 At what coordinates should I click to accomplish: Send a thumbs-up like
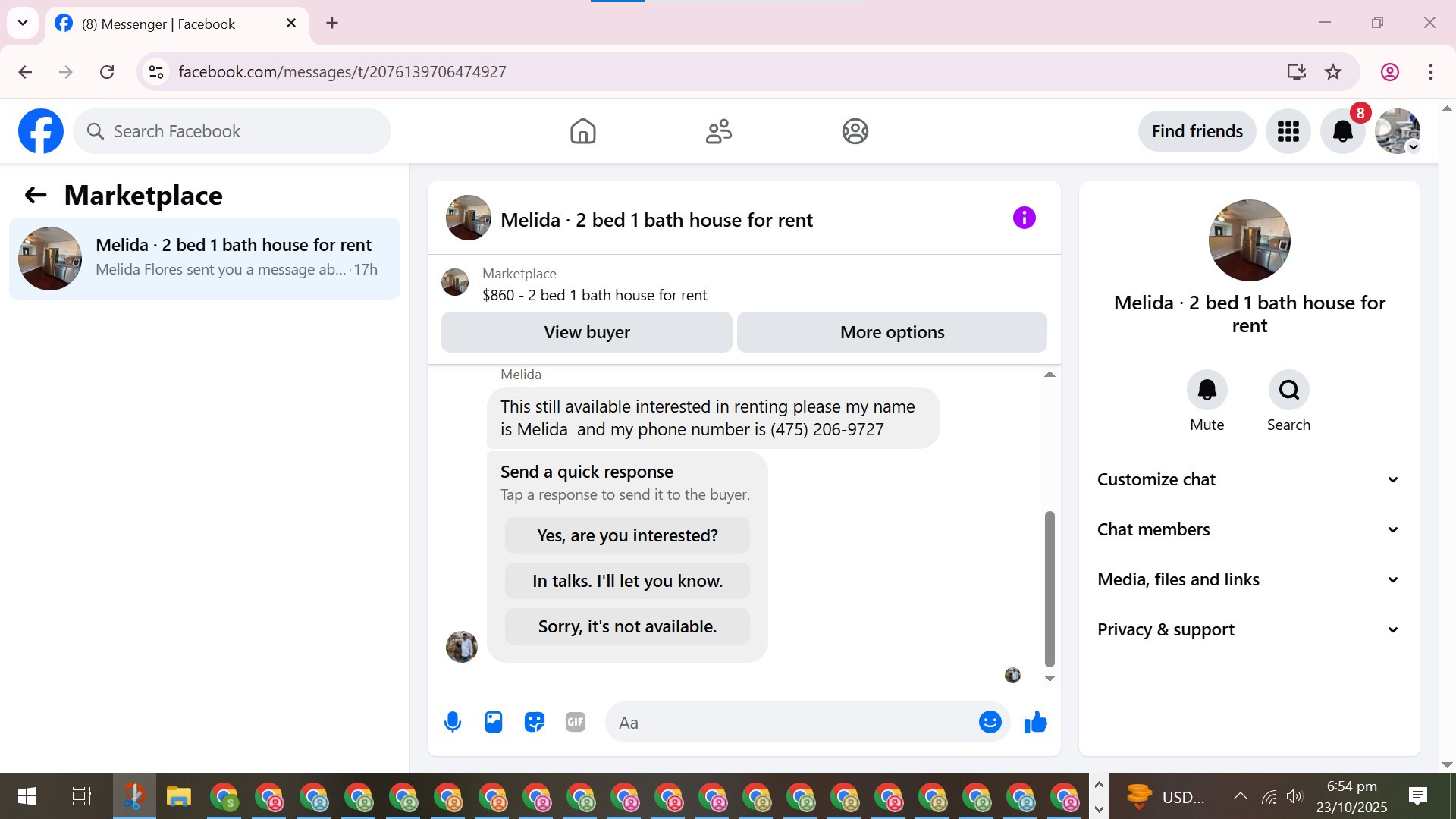coord(1035,722)
